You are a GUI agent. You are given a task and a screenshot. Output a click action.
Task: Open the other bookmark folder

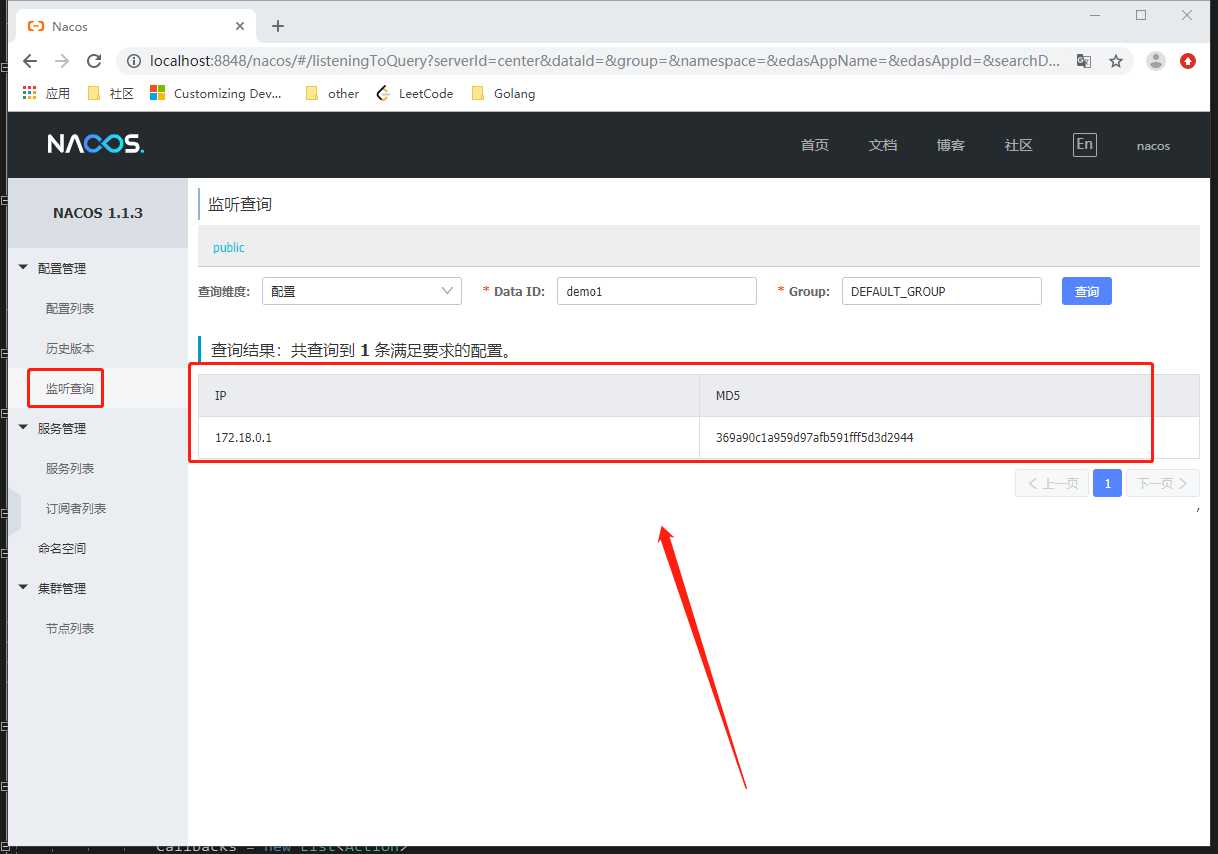[x=332, y=93]
